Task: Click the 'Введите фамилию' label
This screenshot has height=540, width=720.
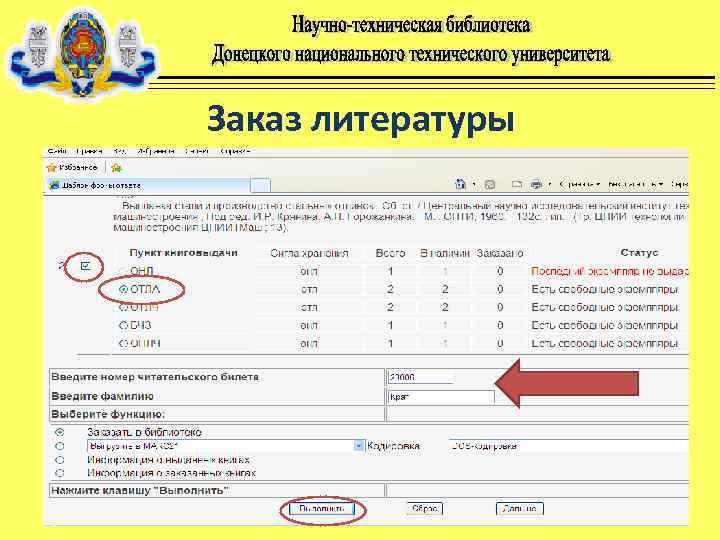Action: pos(102,396)
